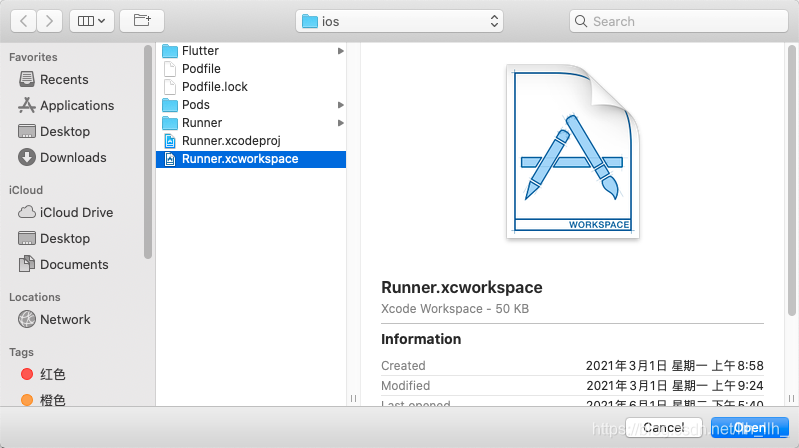The height and width of the screenshot is (448, 799).
Task: Click the Tags section header
Action: (x=21, y=352)
